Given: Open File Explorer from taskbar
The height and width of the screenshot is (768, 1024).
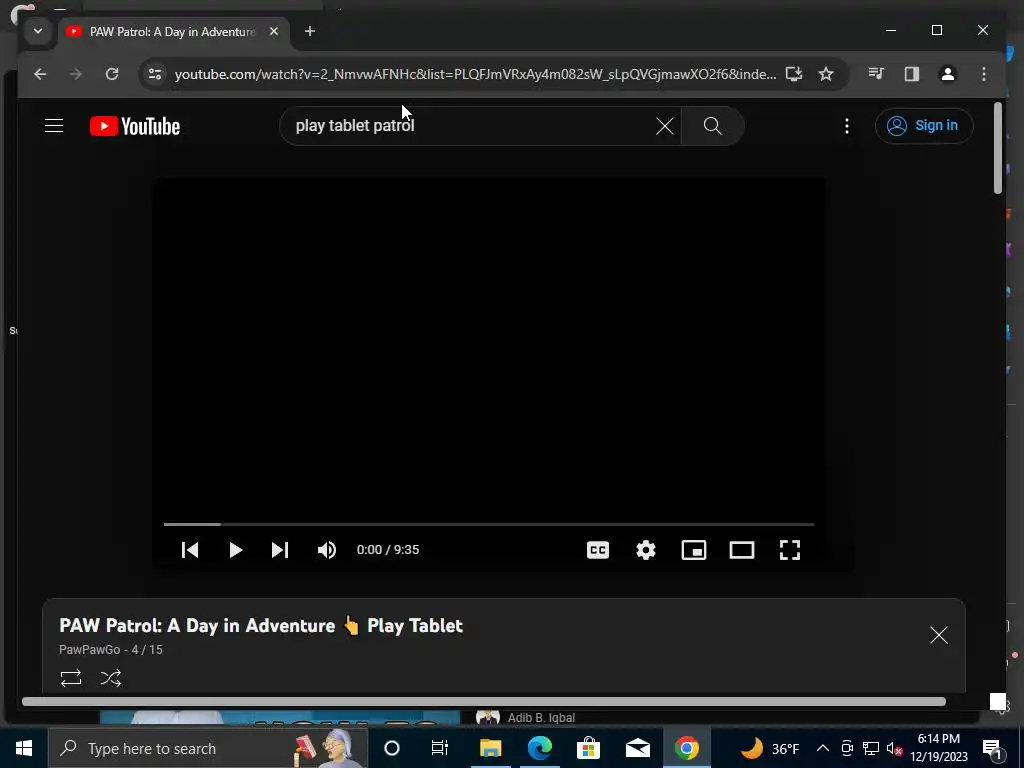Looking at the screenshot, I should coord(490,748).
